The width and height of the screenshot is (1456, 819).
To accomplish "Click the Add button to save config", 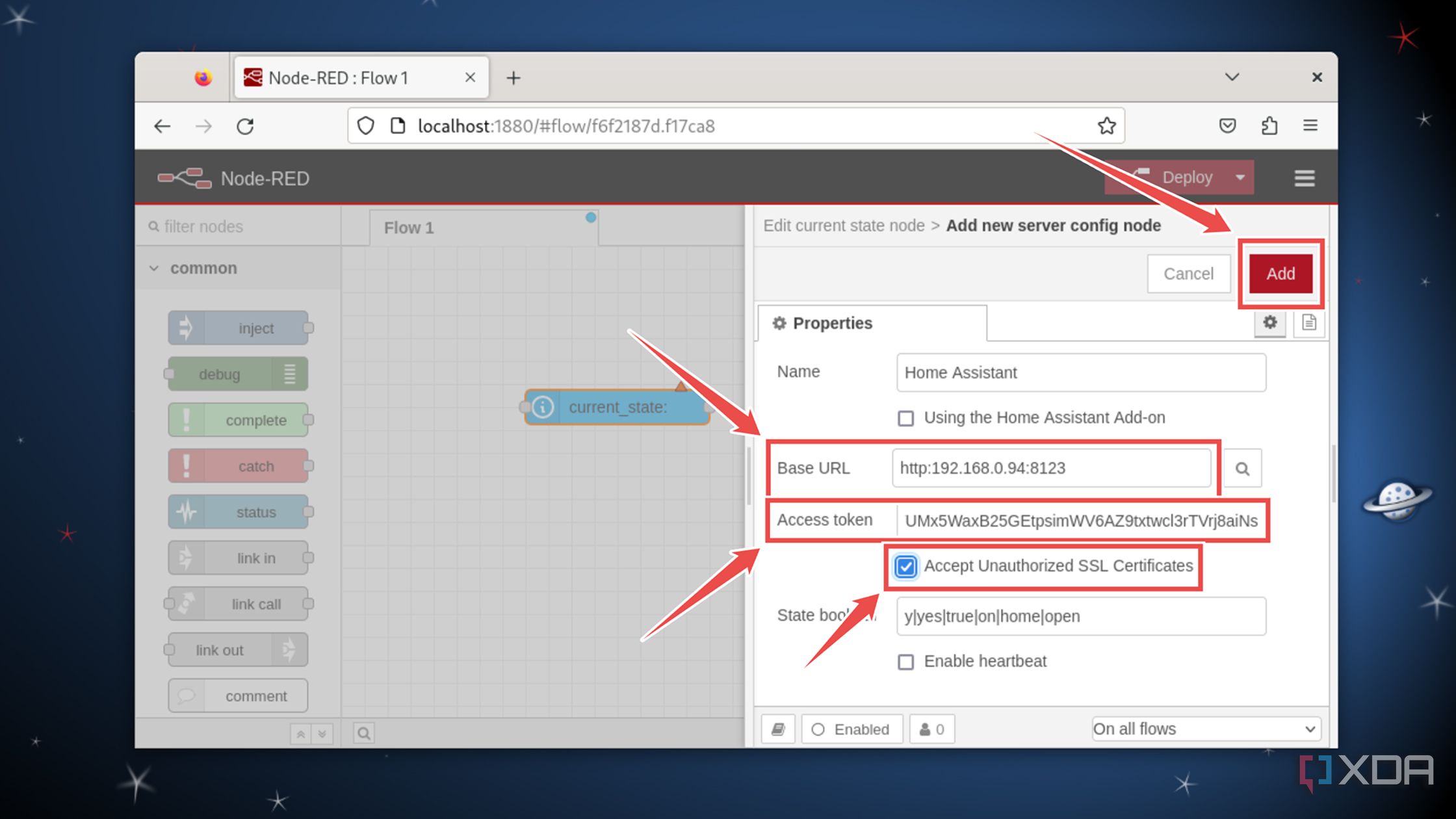I will point(1280,274).
